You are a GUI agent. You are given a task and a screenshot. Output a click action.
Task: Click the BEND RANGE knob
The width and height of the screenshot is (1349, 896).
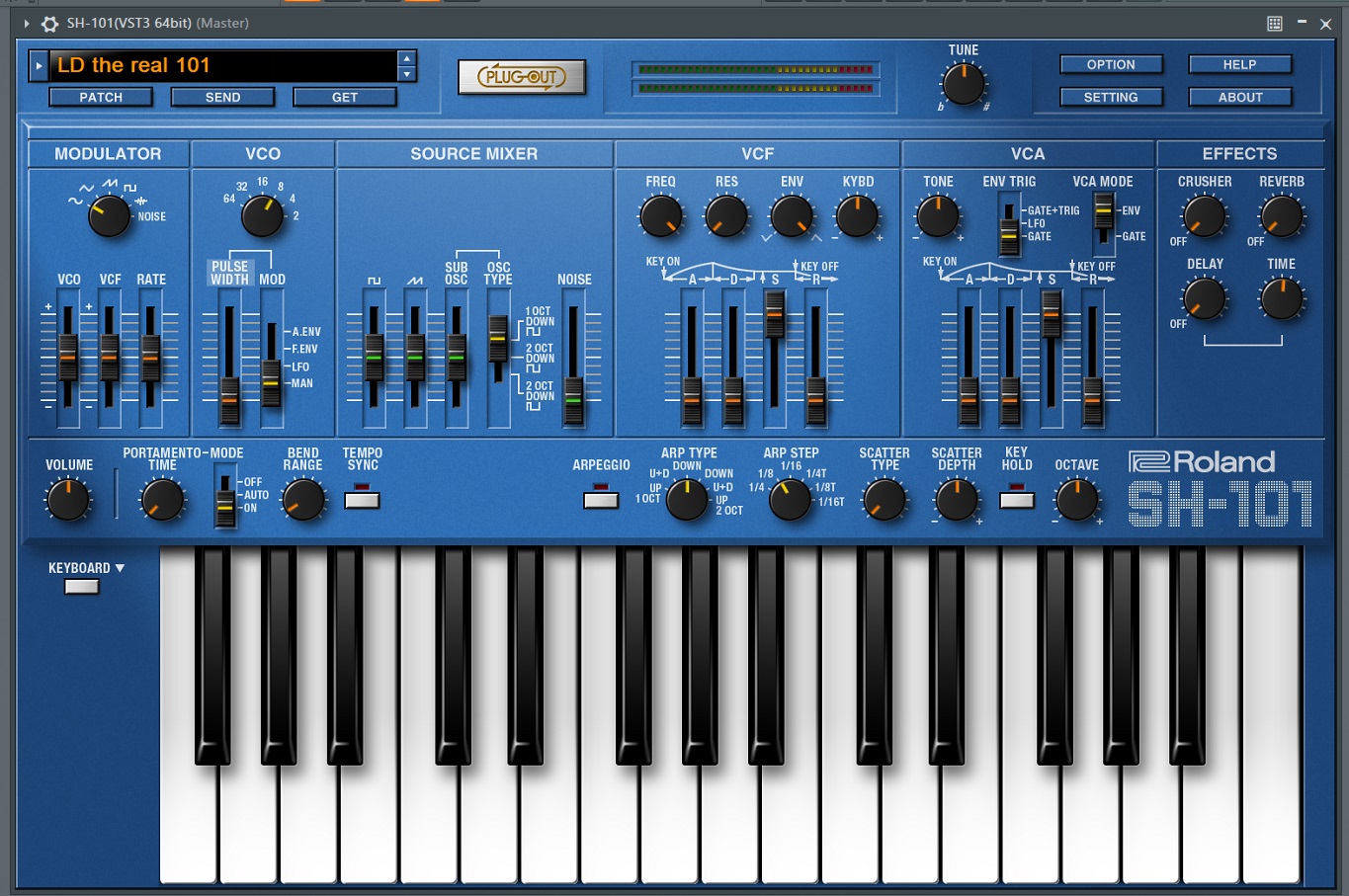point(303,500)
